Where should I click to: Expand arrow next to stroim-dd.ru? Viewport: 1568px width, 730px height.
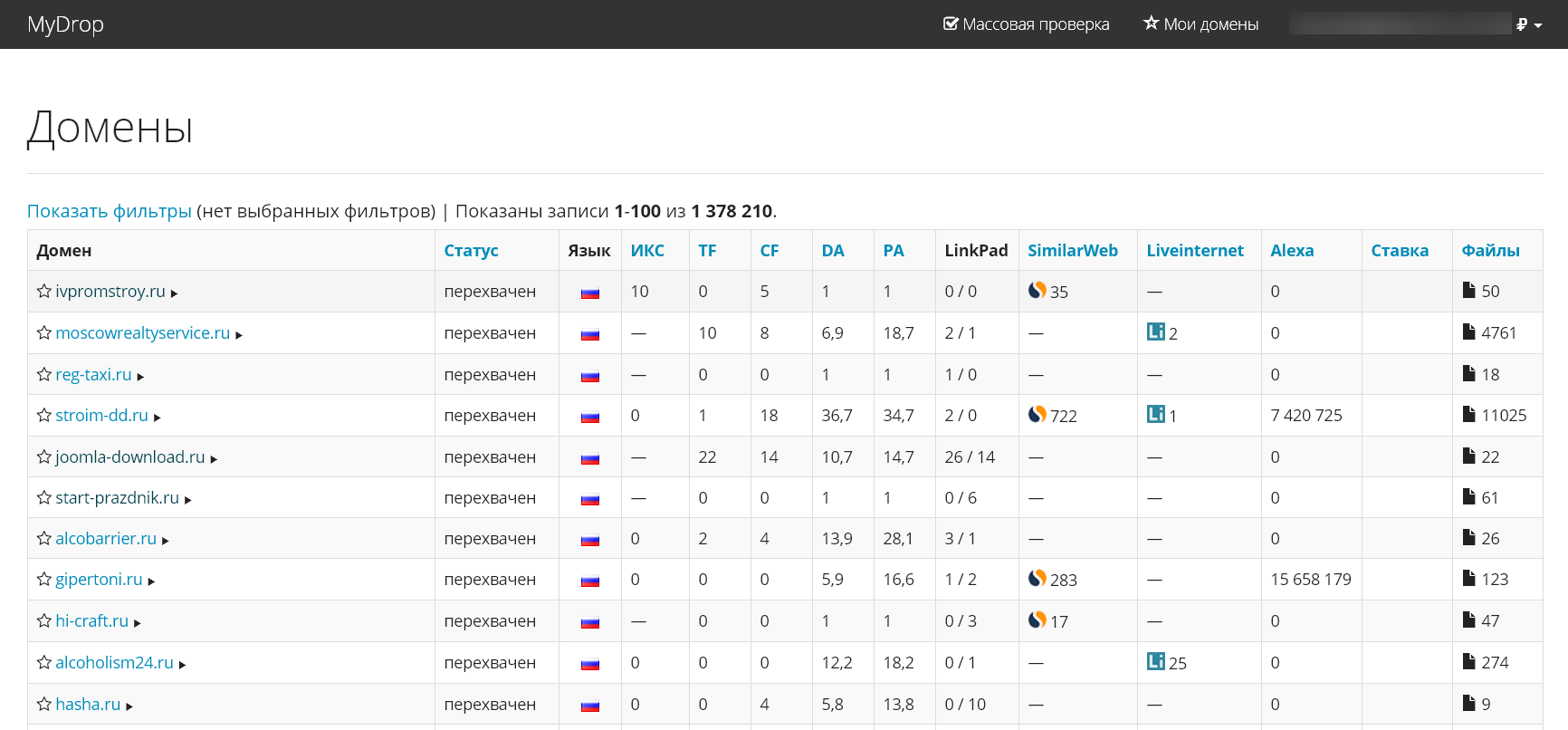point(157,418)
